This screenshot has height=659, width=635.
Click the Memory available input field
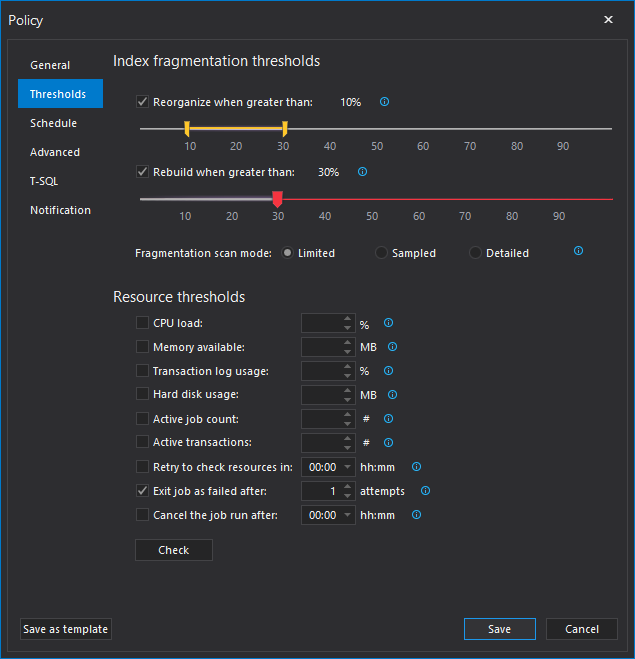pos(321,347)
